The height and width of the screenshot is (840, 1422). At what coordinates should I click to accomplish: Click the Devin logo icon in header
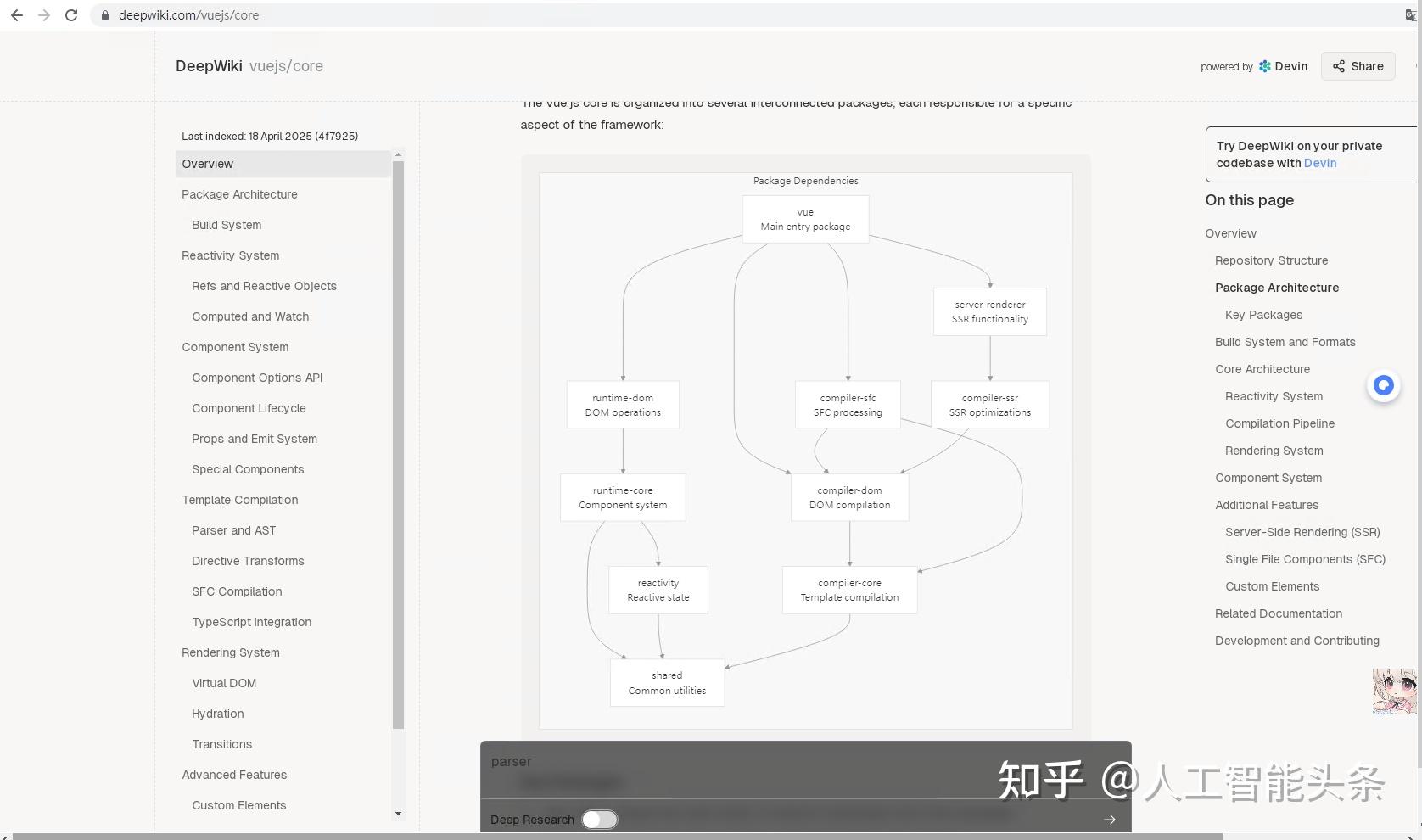1263,66
